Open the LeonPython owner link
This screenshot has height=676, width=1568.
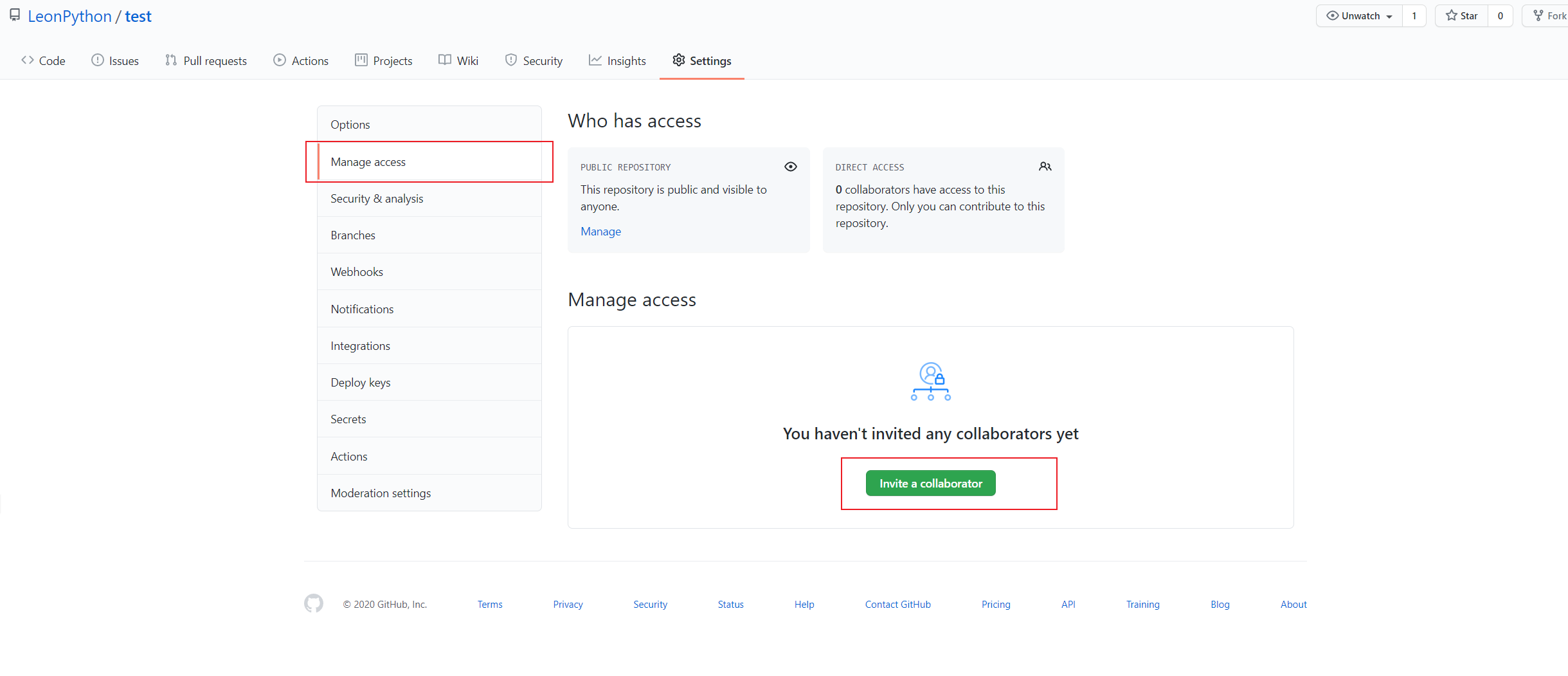70,17
